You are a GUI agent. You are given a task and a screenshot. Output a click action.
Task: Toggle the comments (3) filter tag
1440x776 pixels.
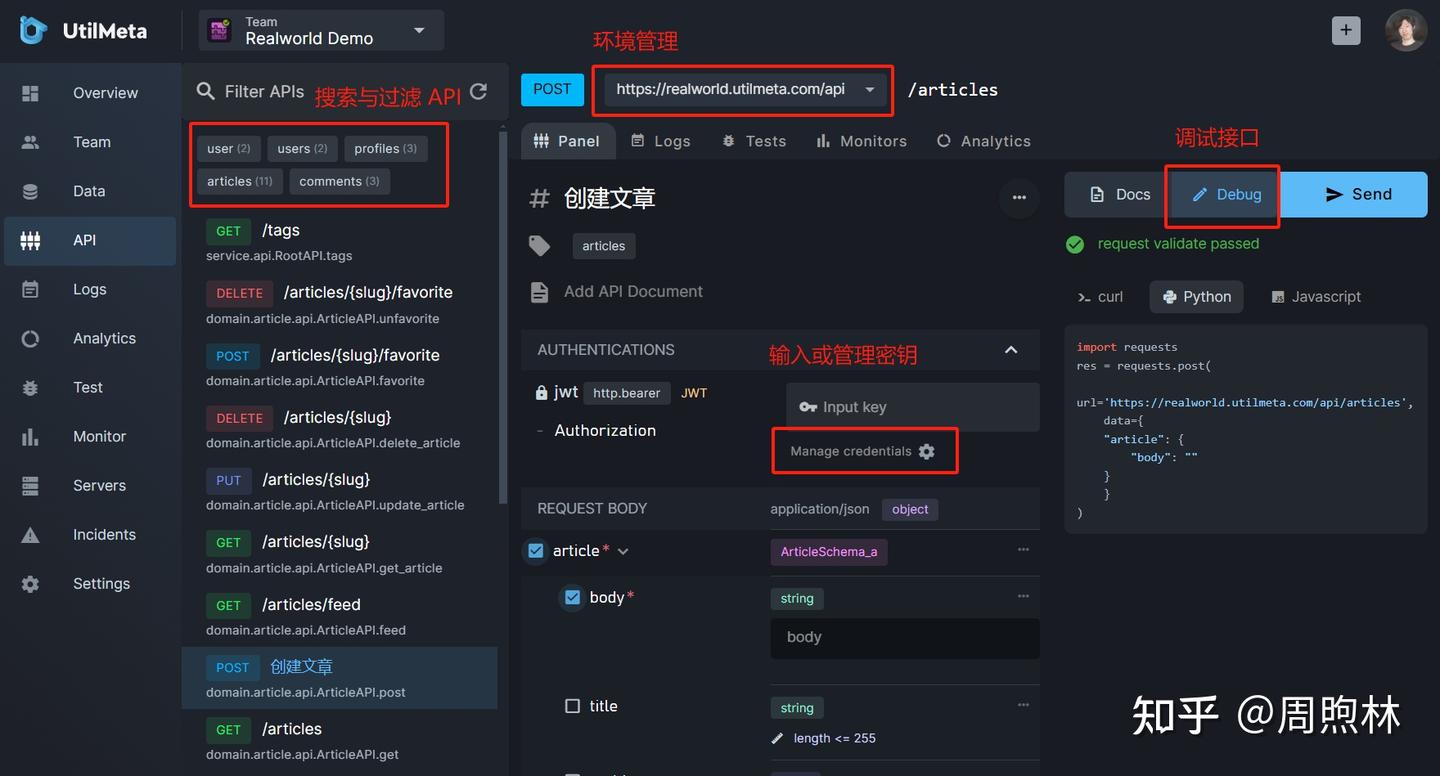click(x=339, y=182)
